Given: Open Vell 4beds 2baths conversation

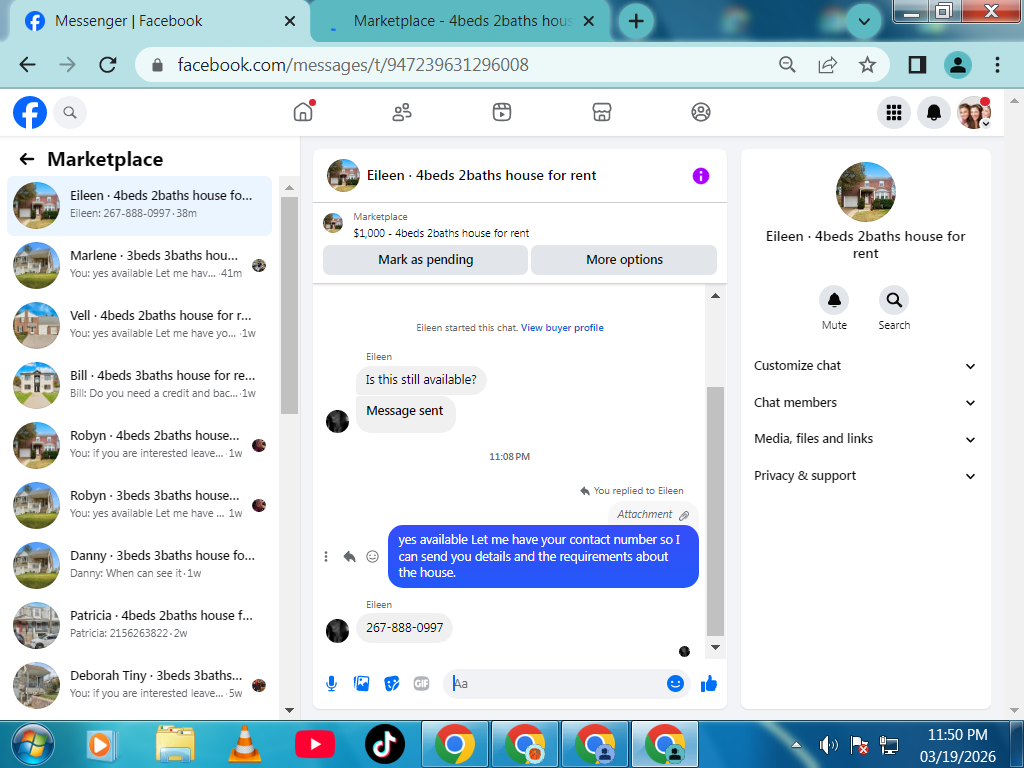Looking at the screenshot, I should point(140,325).
